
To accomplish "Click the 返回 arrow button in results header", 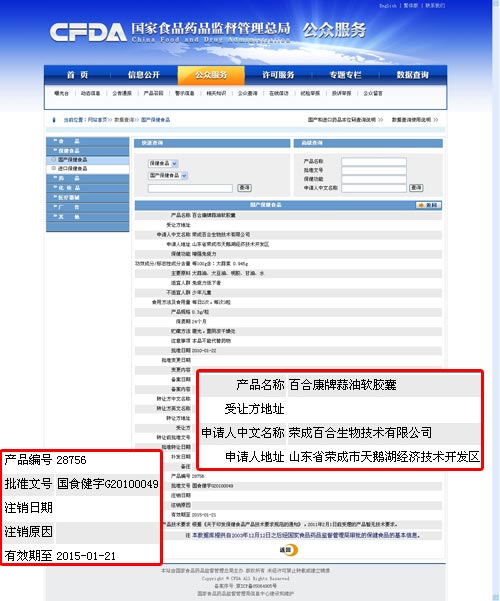I will [428, 205].
